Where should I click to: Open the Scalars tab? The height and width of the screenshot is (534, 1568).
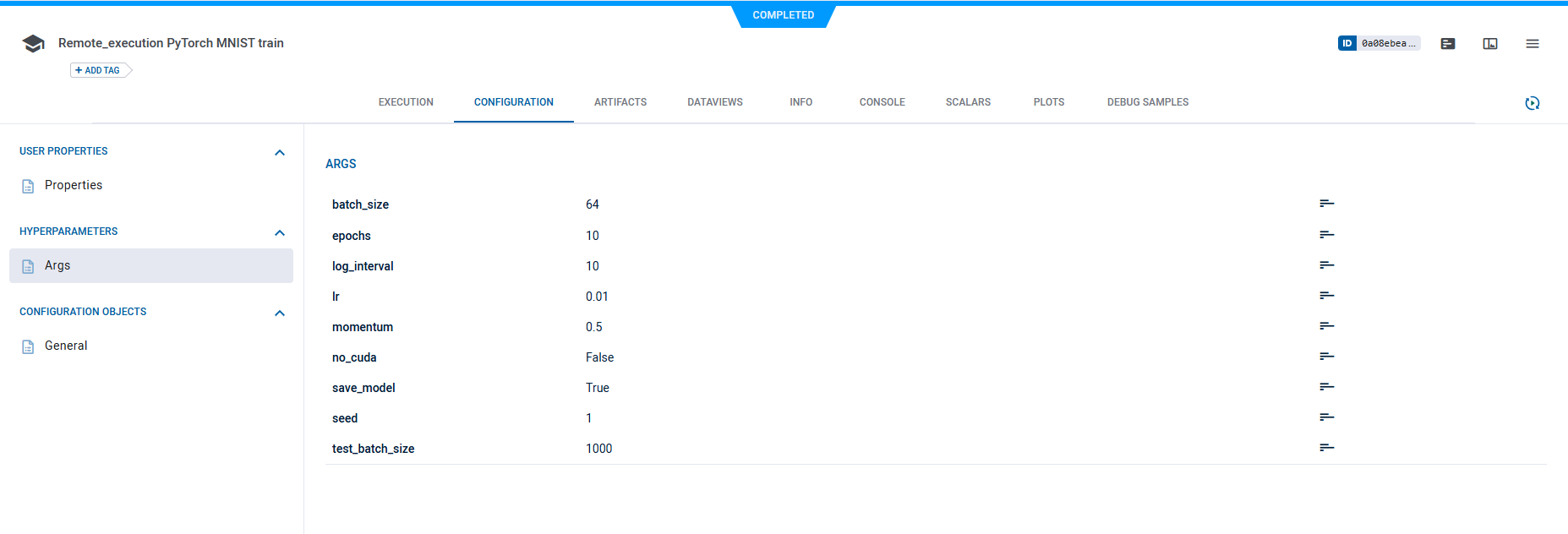point(968,102)
